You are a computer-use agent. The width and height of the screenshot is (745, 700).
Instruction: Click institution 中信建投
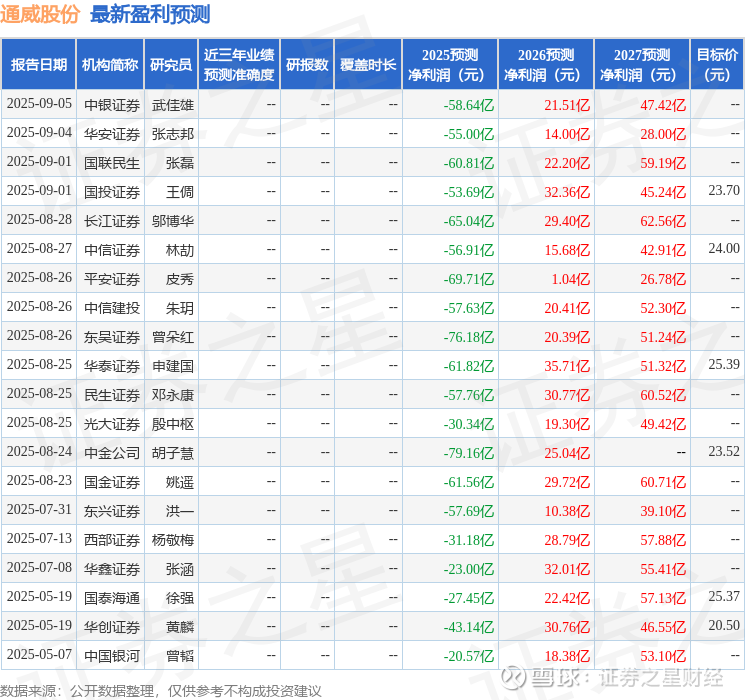click(x=112, y=308)
